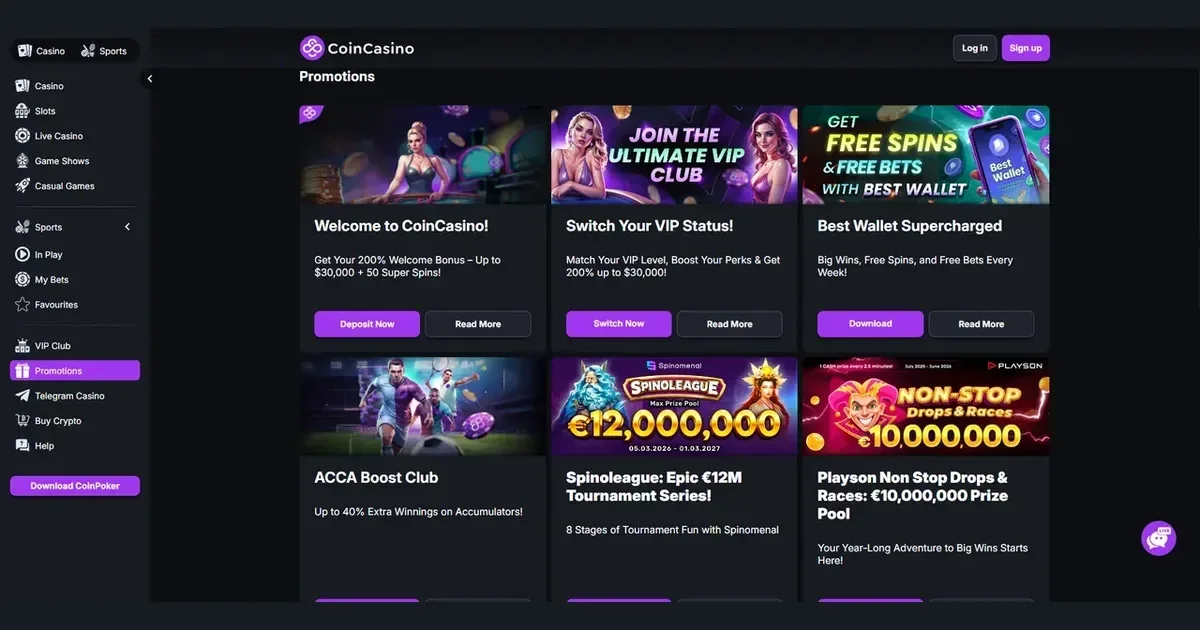This screenshot has width=1200, height=630.
Task: Open the Spinoleague €12,000,000 banner
Action: click(x=674, y=407)
